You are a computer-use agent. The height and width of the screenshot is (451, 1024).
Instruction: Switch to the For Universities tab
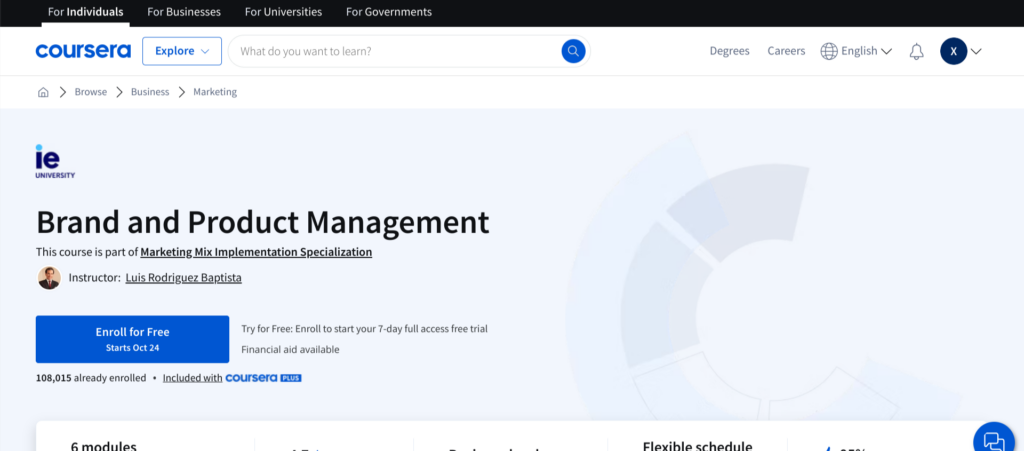[283, 12]
